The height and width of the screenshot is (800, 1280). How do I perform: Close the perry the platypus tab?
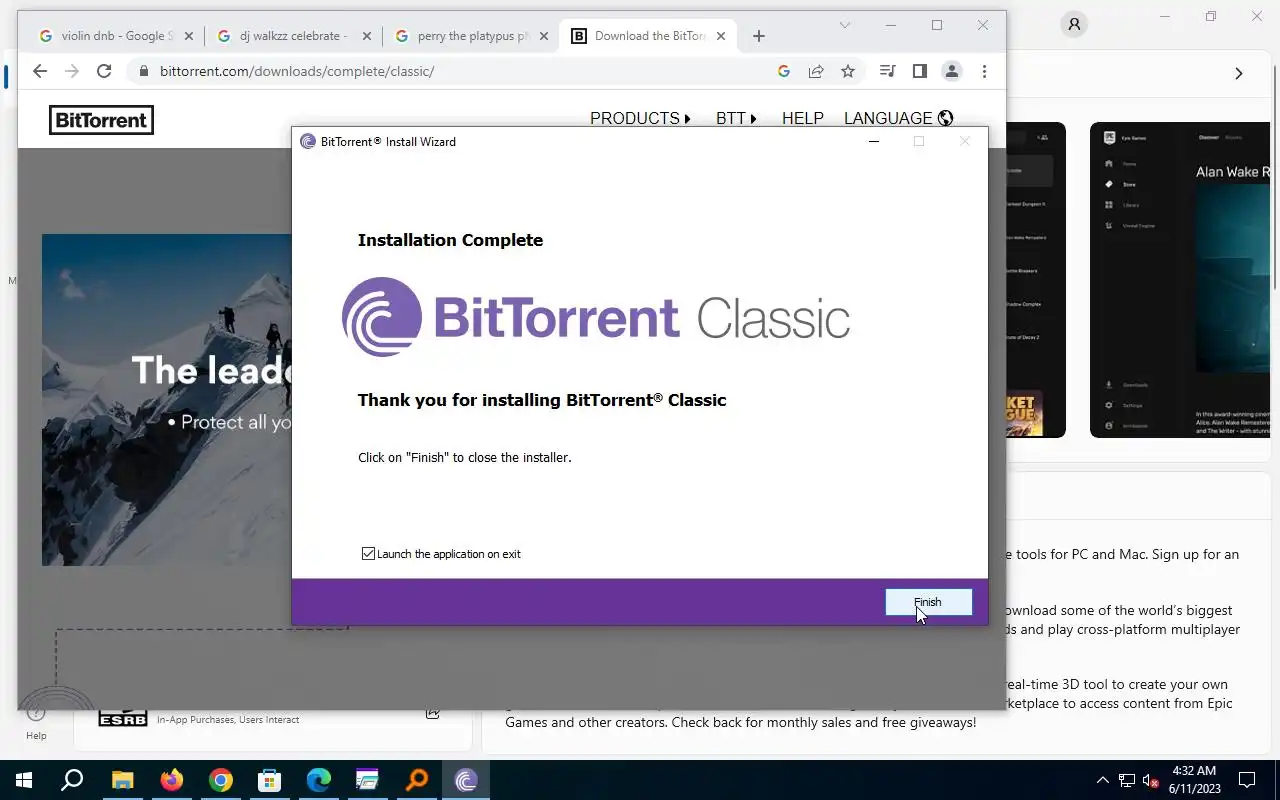point(544,36)
